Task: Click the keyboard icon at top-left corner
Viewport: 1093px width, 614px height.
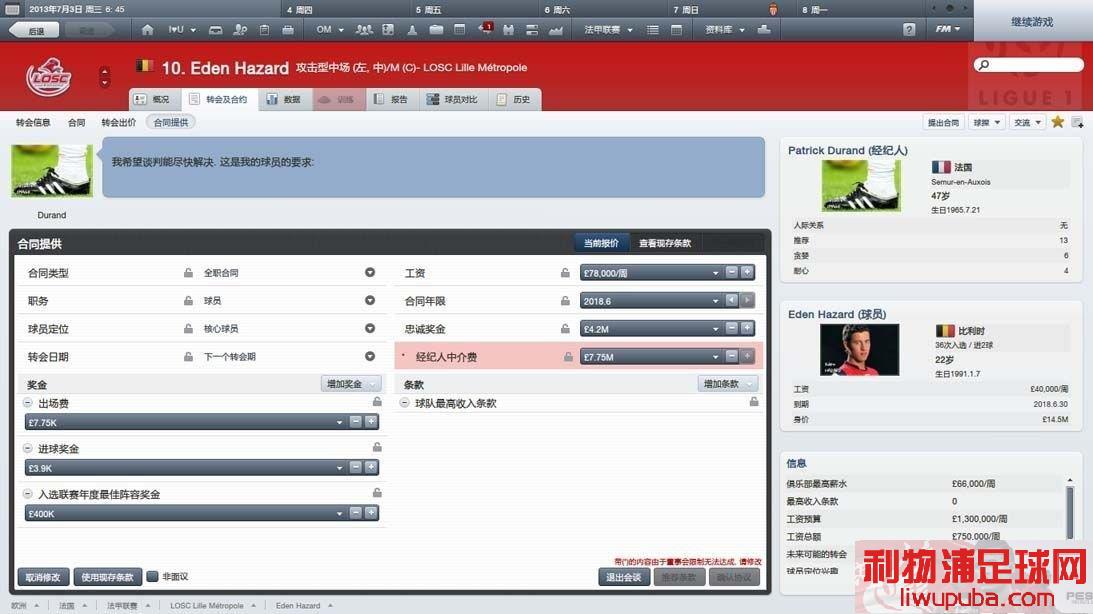Action: coord(13,10)
